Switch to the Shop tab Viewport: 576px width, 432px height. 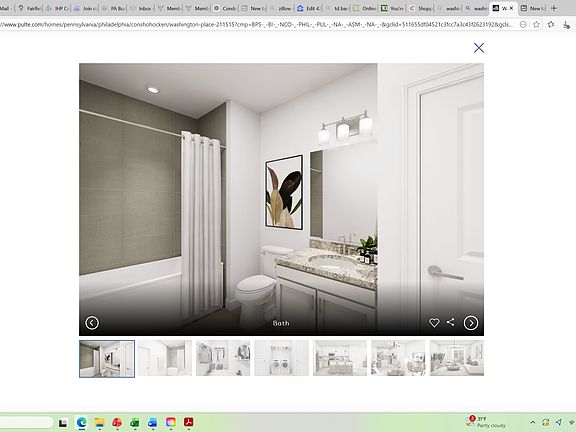420,8
